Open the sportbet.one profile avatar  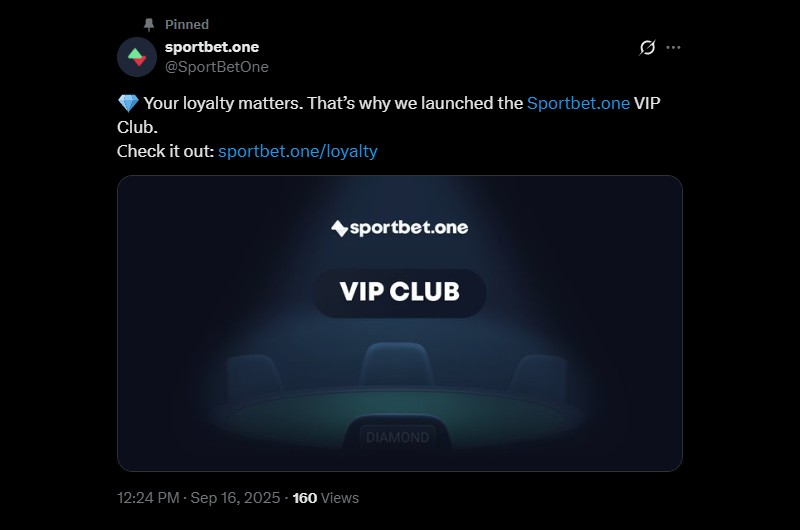click(137, 57)
